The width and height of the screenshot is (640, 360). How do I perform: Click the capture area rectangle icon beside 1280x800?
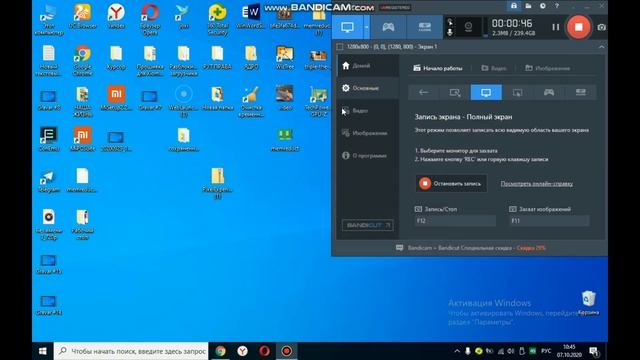[340, 47]
